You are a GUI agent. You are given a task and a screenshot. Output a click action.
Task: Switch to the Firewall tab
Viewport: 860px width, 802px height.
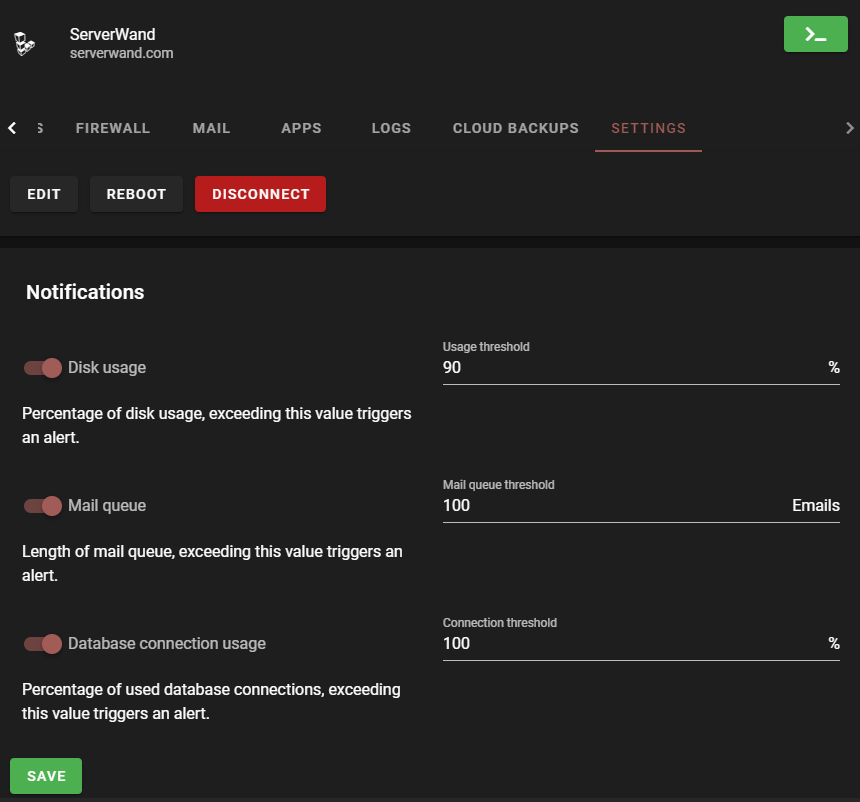112,128
